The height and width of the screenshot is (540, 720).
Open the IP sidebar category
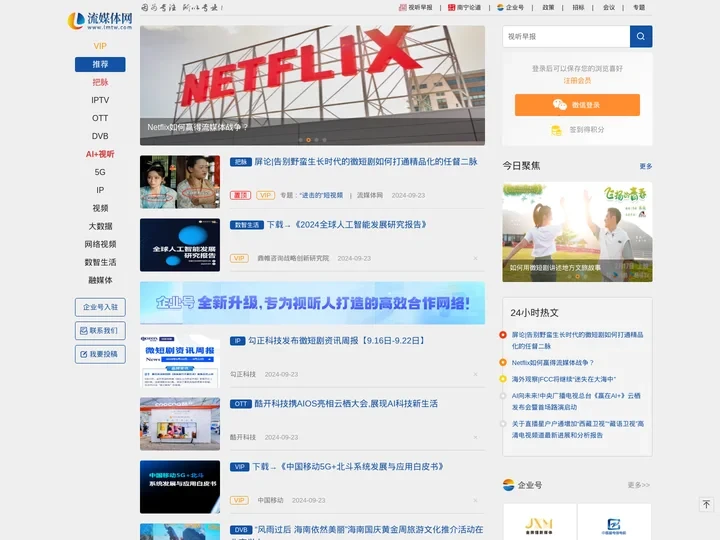[x=100, y=190]
